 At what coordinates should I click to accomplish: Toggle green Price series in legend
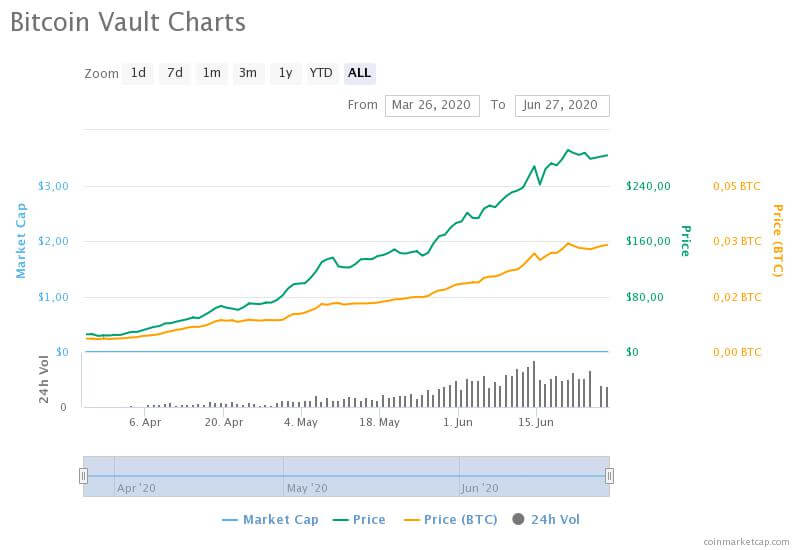coord(359,519)
